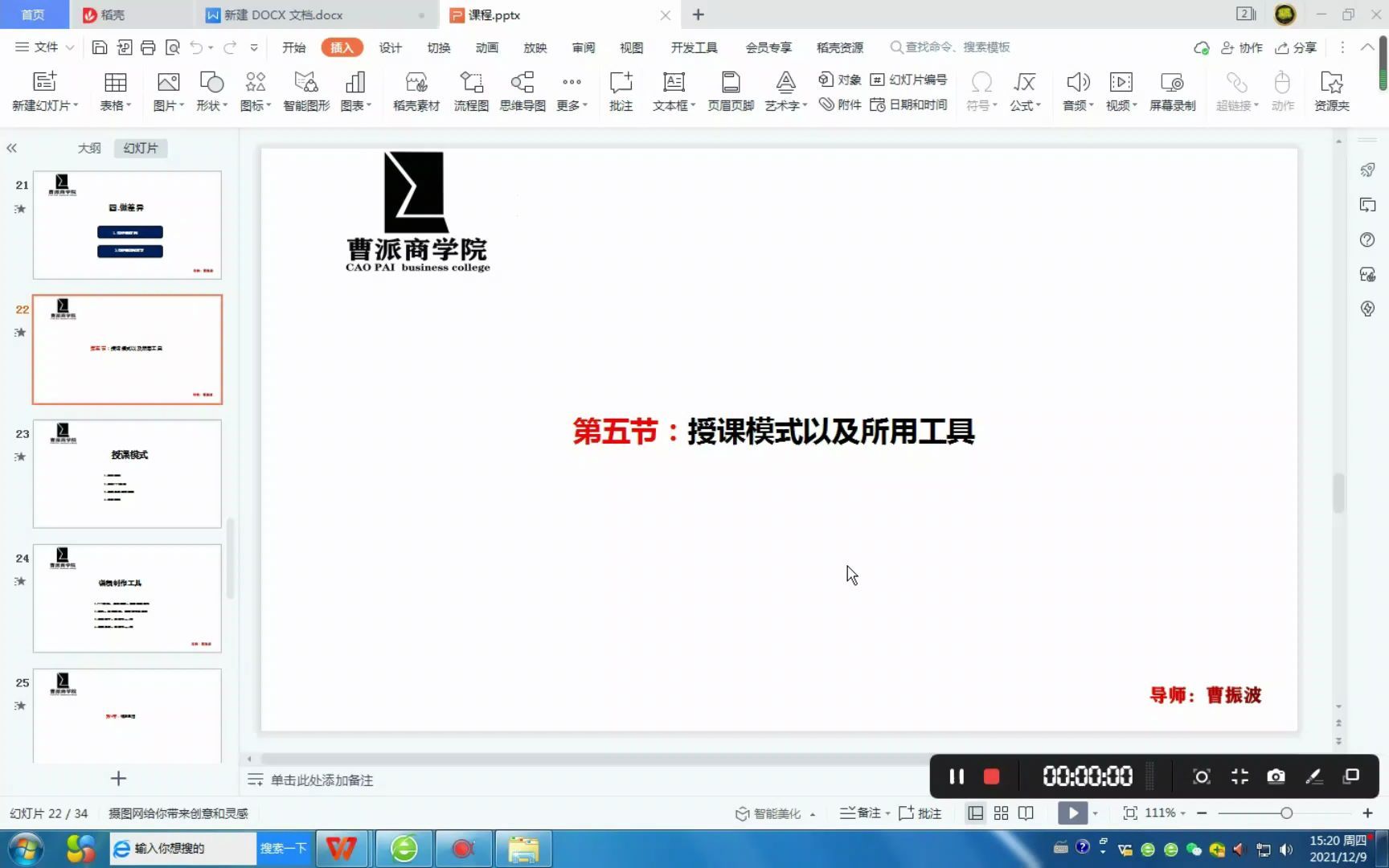This screenshot has height=868, width=1389.
Task: Start 屏幕录制 screen recording
Action: (1173, 90)
